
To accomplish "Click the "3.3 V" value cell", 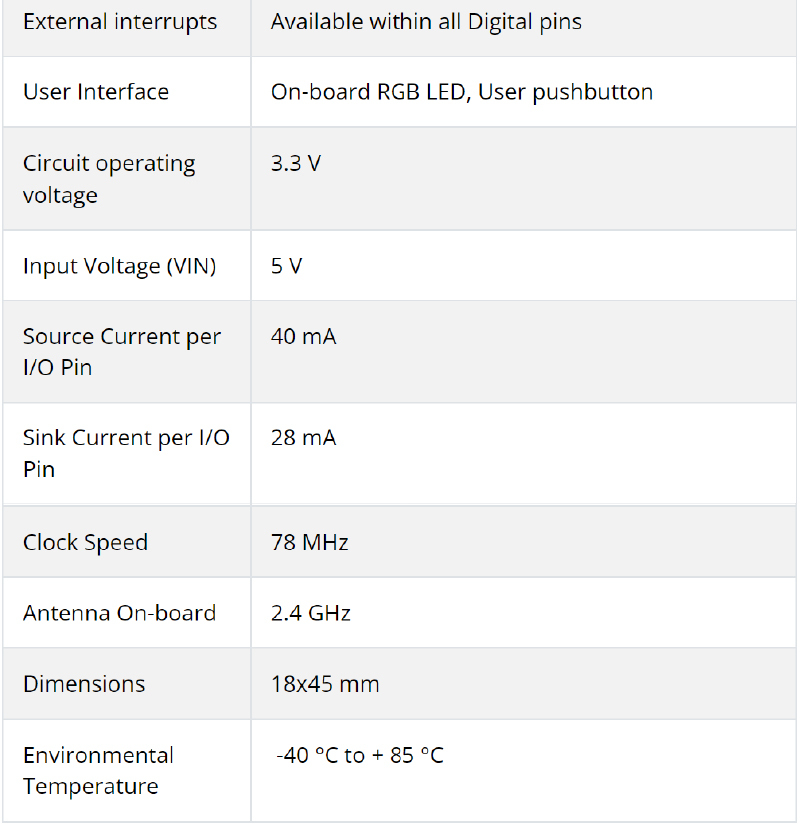I will (296, 163).
